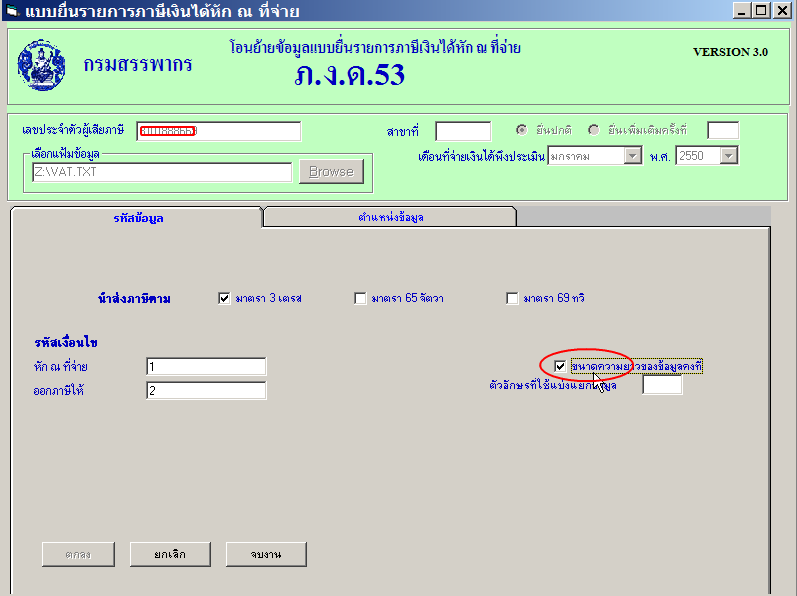Enable the มาตรา 65 จัตวา checkbox
The width and height of the screenshot is (797, 596).
(360, 298)
